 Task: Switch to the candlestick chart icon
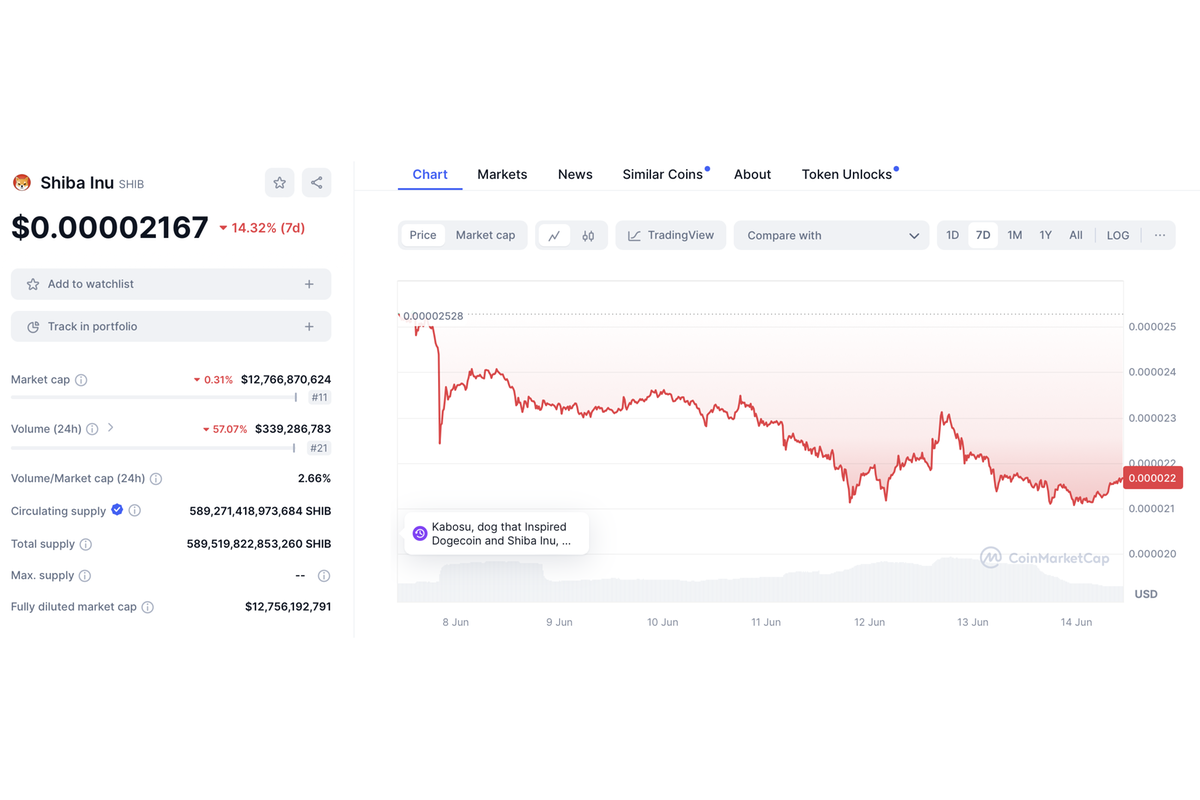[x=588, y=234]
